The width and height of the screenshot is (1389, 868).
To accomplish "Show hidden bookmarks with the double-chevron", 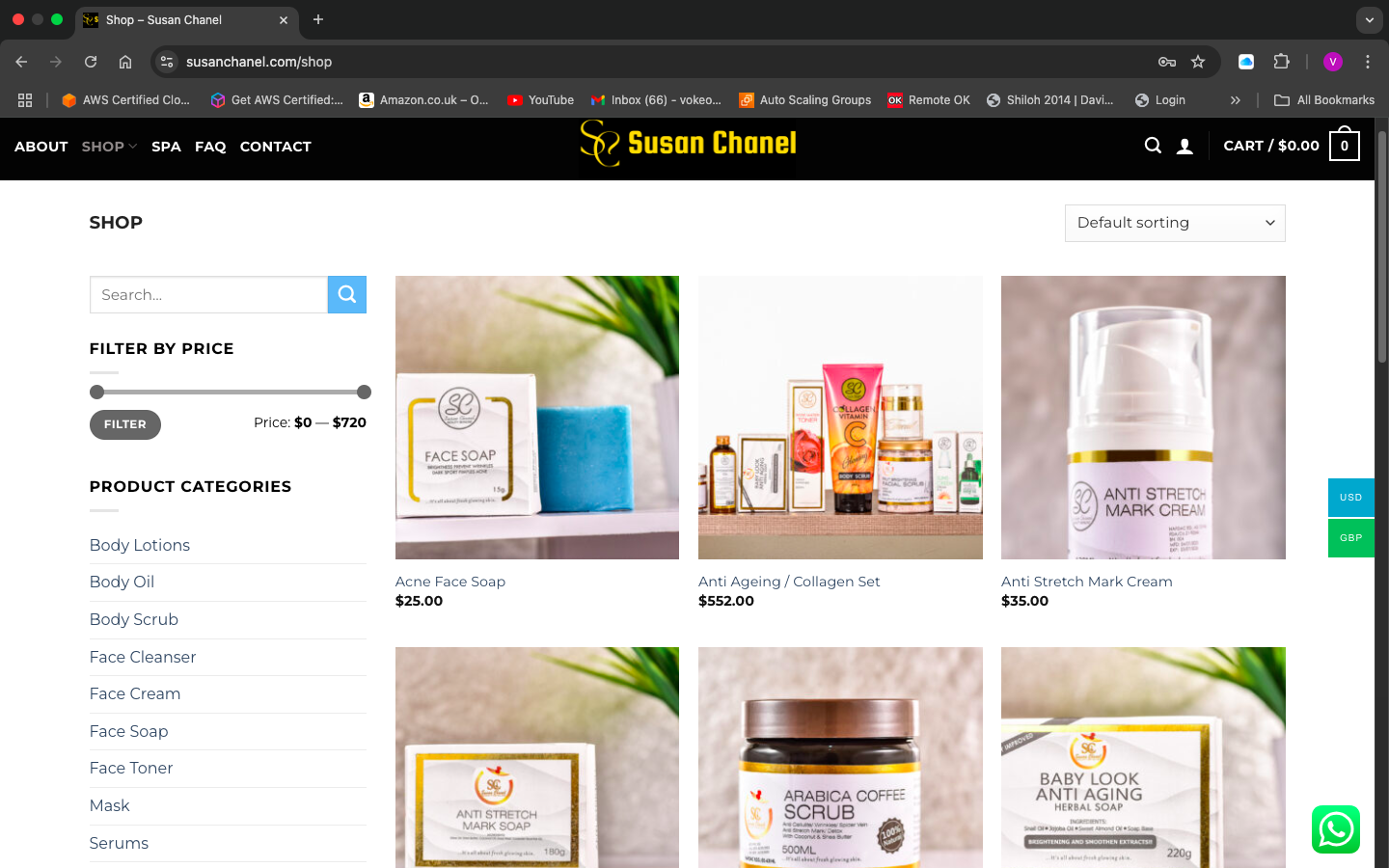I will coord(1235,100).
